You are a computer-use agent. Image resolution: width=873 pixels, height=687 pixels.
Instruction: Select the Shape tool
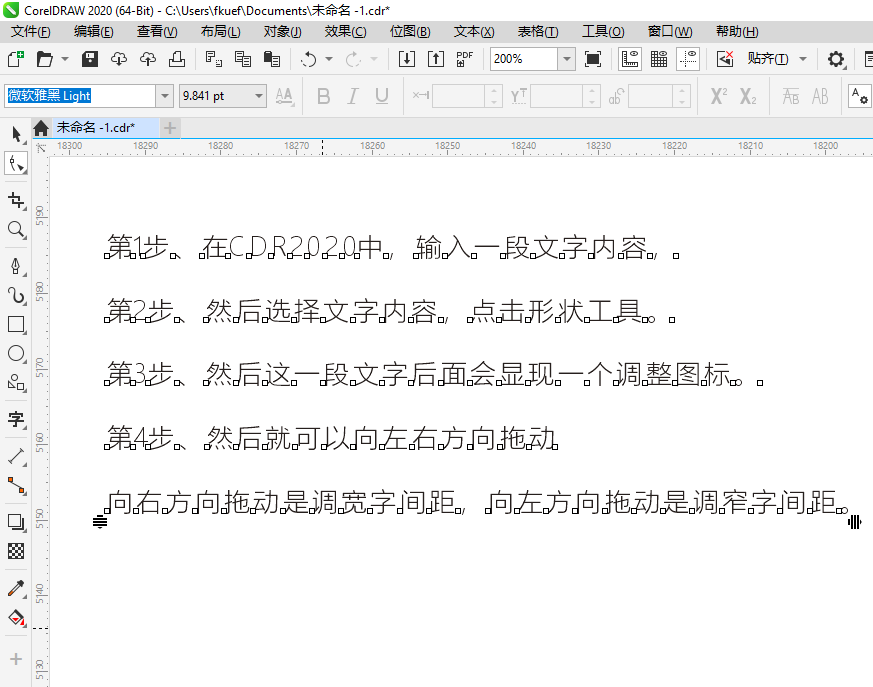point(16,164)
